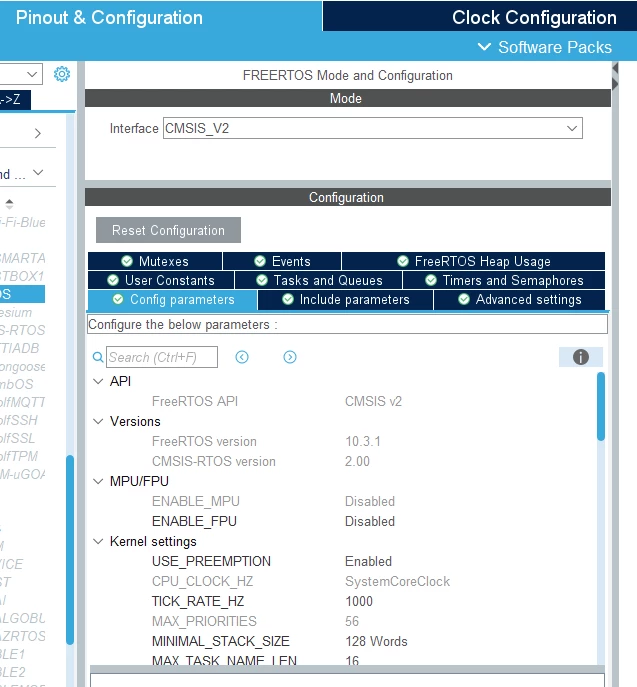
Task: Select the TICK_RATE_HZ value 1000
Action: (359, 601)
